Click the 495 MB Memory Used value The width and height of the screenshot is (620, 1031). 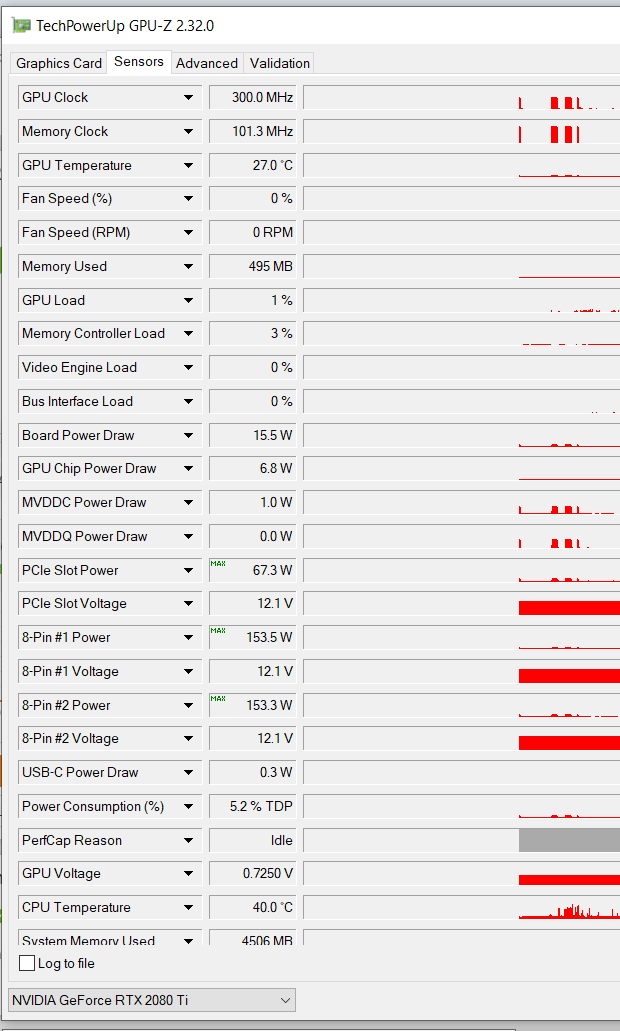pyautogui.click(x=252, y=266)
